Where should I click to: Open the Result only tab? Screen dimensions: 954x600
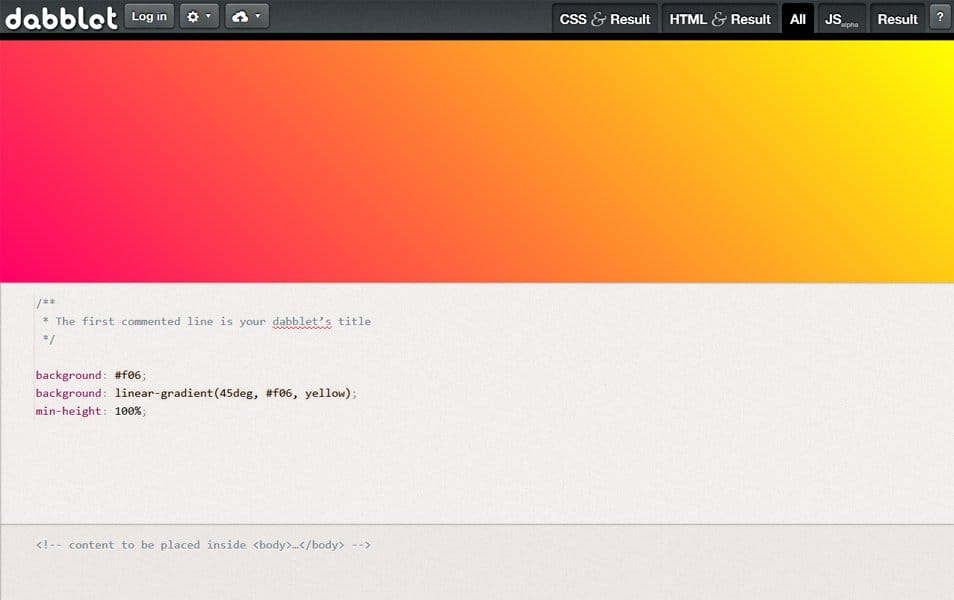point(897,19)
